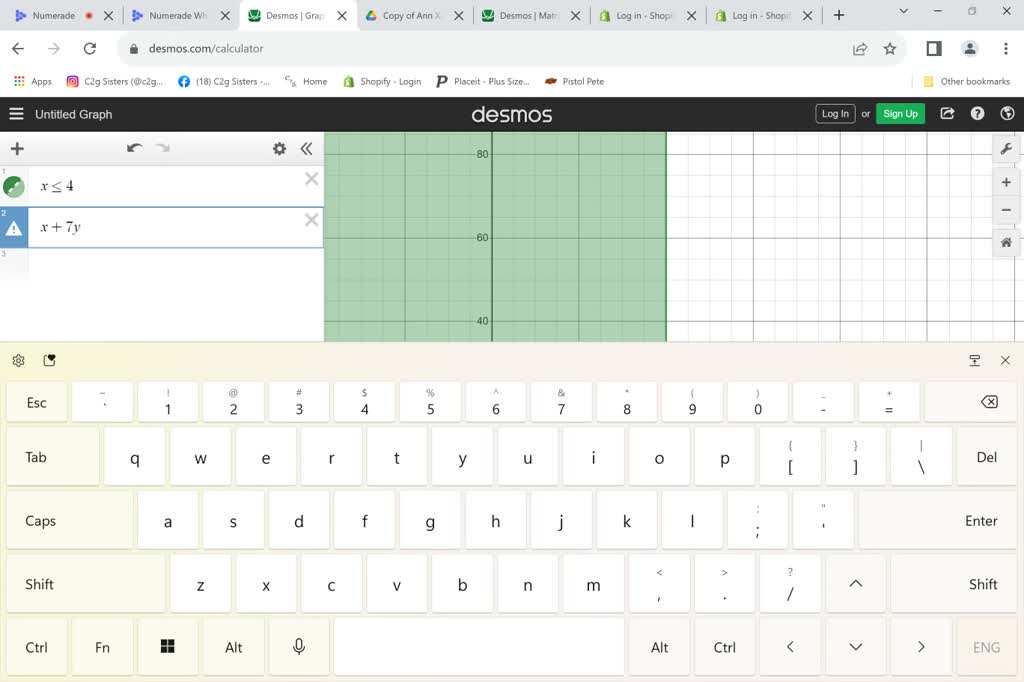Collapse the expression list panel
Image resolution: width=1024 pixels, height=682 pixels.
[306, 149]
